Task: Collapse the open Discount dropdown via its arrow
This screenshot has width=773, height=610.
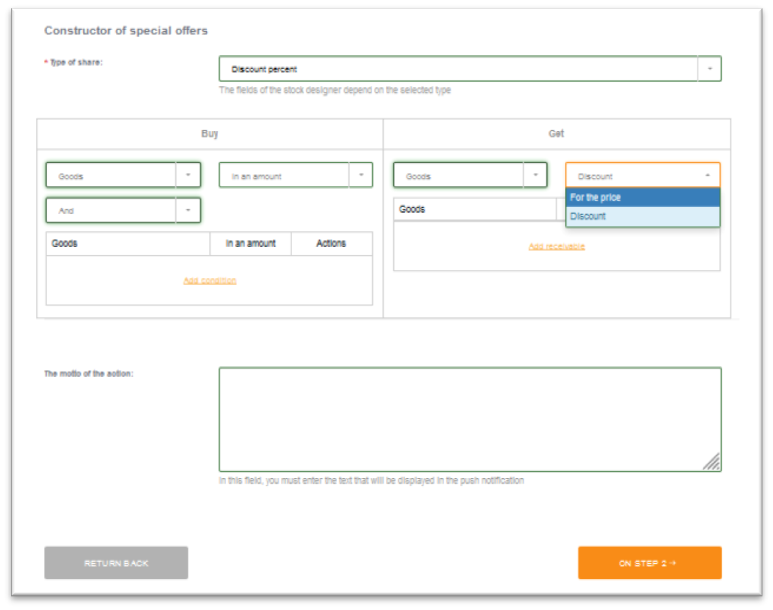Action: click(x=707, y=176)
